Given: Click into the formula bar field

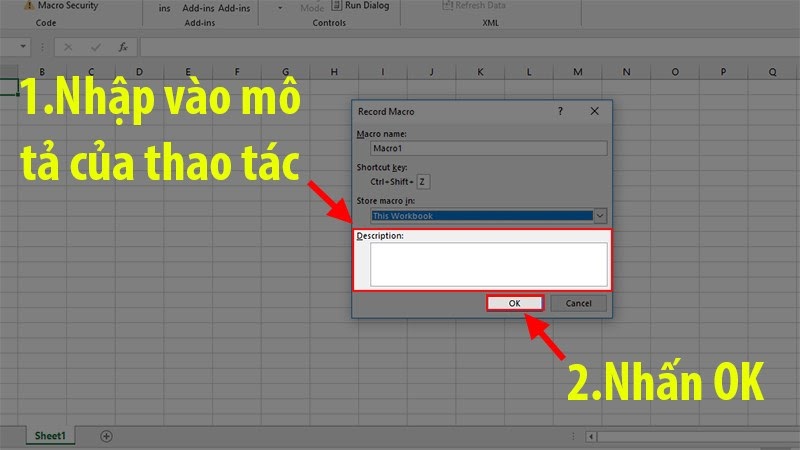Looking at the screenshot, I should 469,47.
